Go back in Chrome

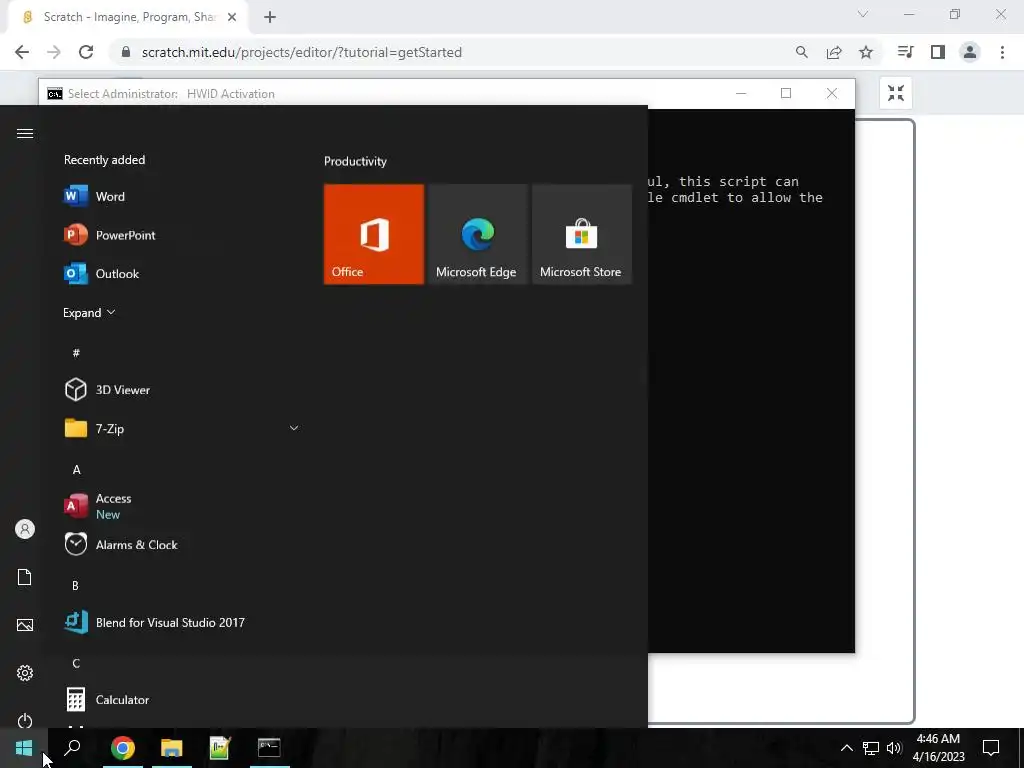22,52
